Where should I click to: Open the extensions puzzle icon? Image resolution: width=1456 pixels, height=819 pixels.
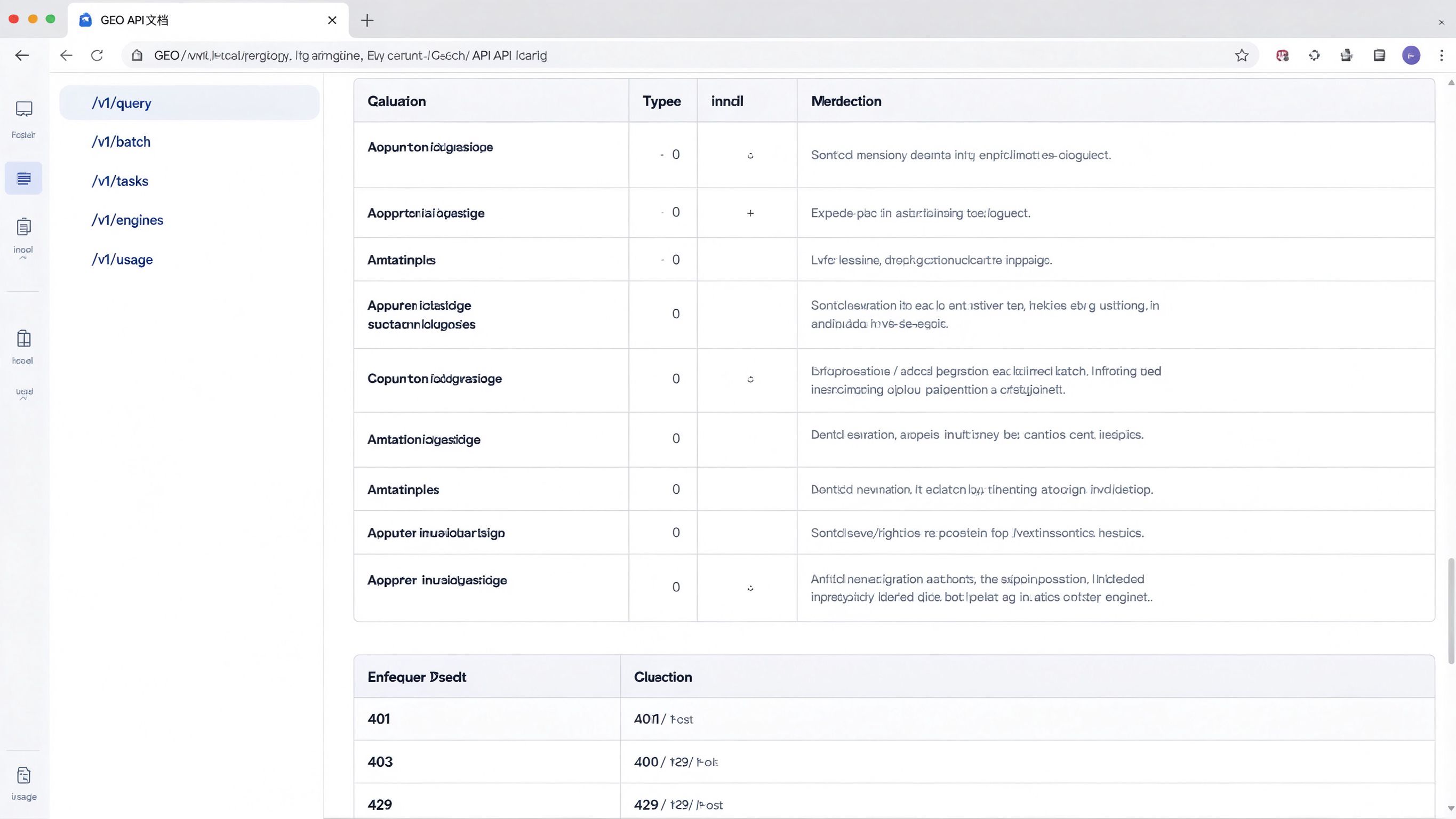tap(1314, 55)
